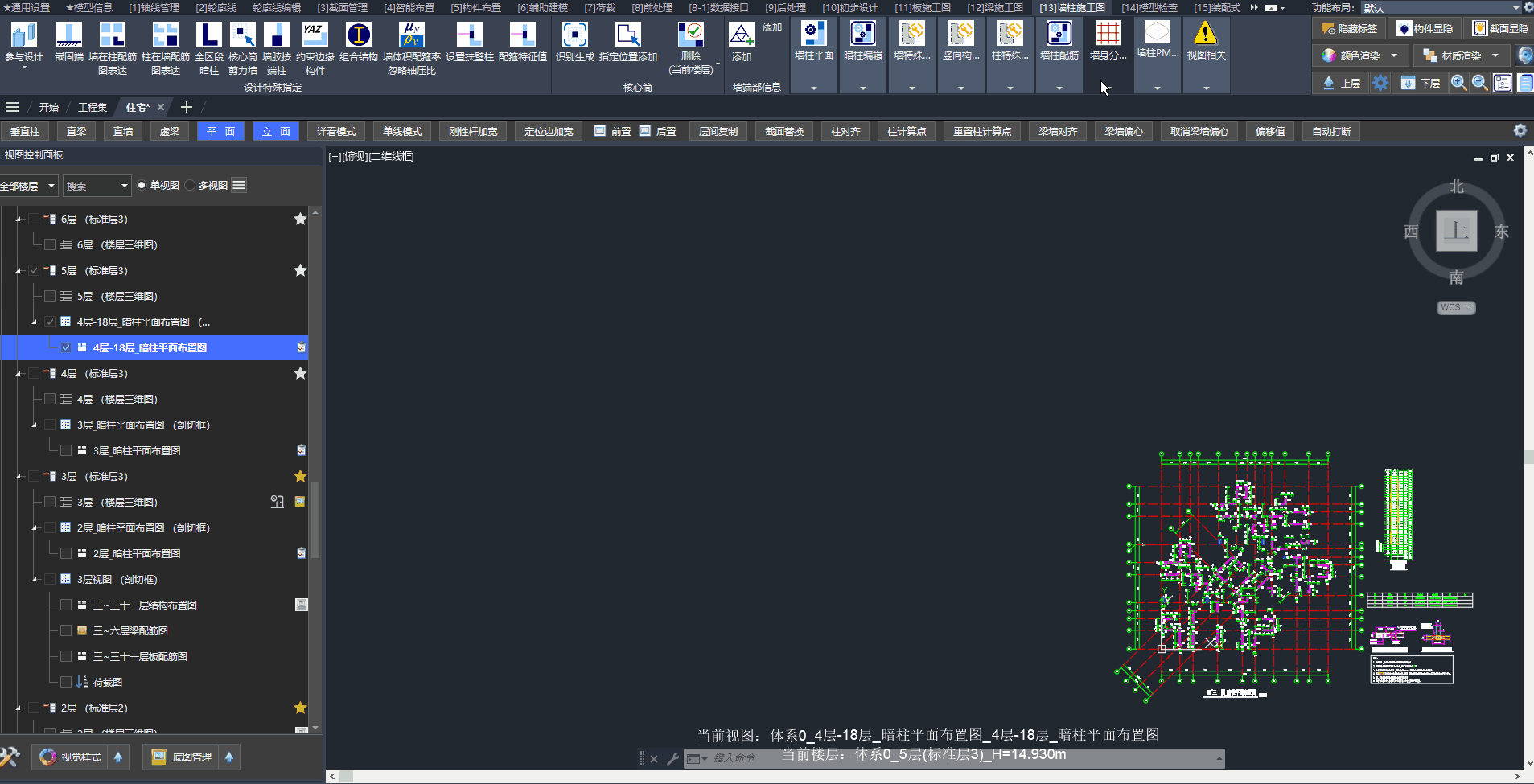Viewport: 1534px width, 784px height.
Task: Click the 层间复制 button
Action: tap(718, 132)
